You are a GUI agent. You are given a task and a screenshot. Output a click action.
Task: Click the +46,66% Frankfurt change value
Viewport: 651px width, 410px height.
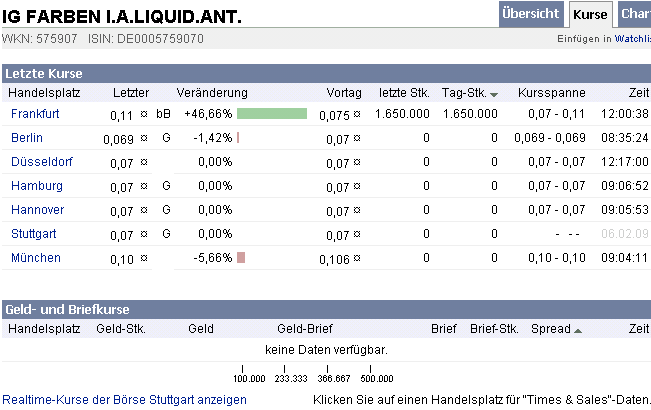point(208,114)
